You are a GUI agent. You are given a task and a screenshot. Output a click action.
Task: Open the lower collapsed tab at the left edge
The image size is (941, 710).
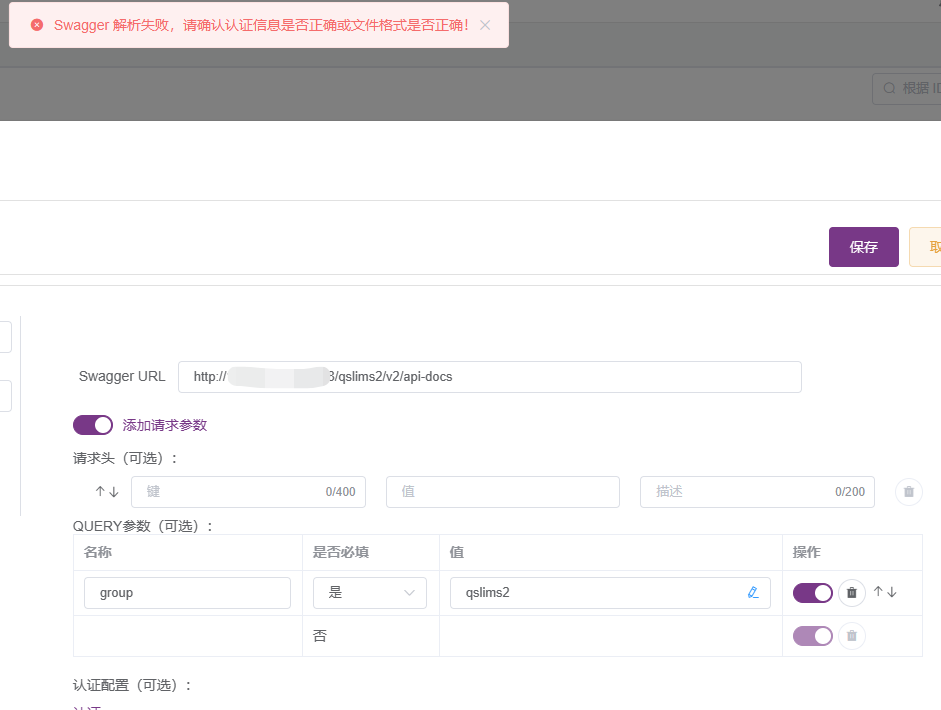point(4,395)
